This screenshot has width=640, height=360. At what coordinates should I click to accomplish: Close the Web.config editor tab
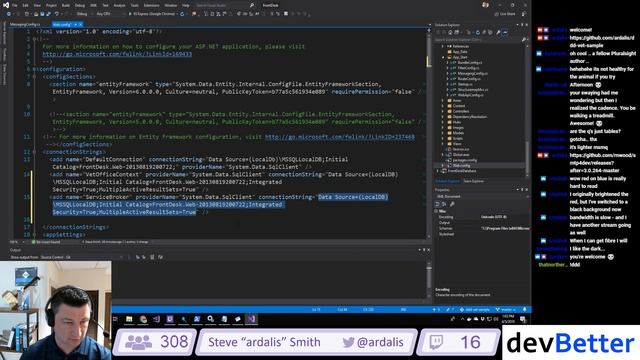pyautogui.click(x=80, y=24)
